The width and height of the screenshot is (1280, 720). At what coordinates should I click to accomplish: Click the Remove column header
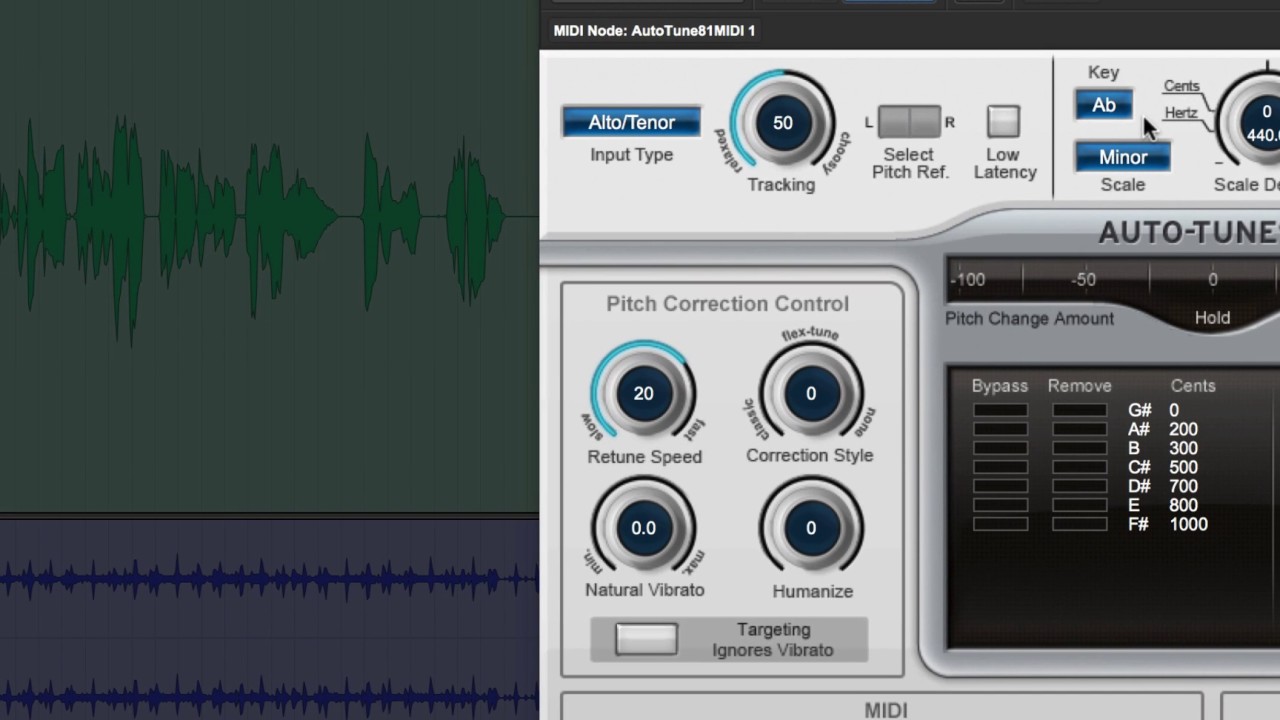click(x=1079, y=386)
